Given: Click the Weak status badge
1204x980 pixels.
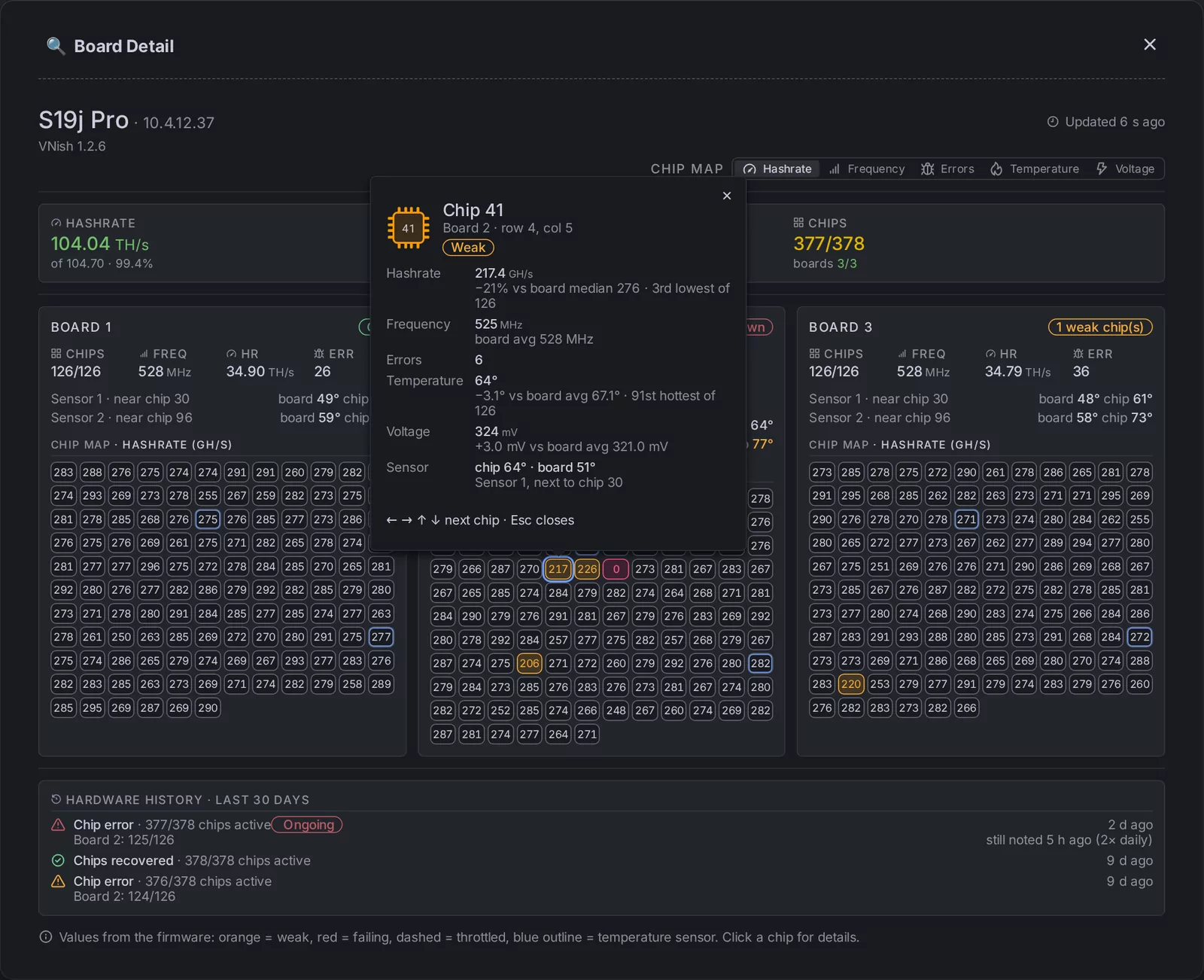Looking at the screenshot, I should 468,248.
